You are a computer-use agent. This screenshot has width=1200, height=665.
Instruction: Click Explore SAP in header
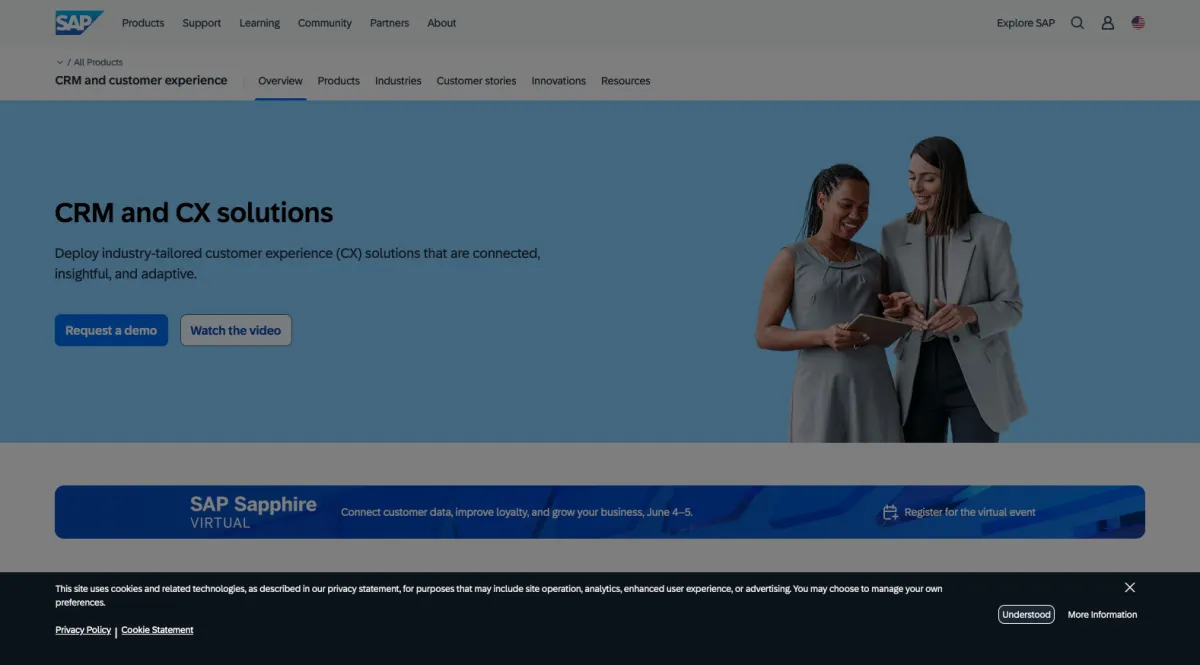(x=1026, y=23)
